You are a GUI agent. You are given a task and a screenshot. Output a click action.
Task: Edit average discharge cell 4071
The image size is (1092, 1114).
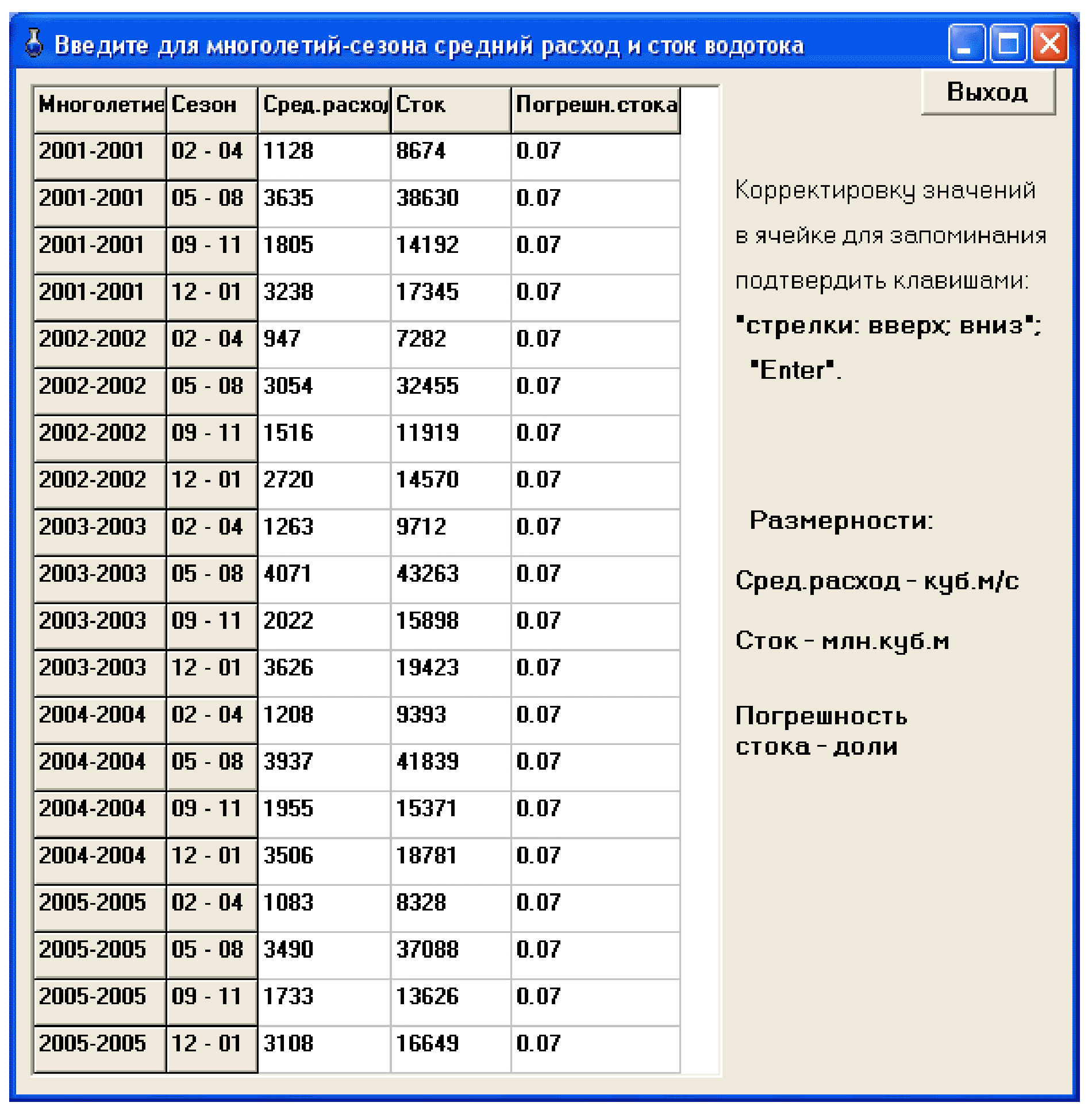tap(324, 580)
